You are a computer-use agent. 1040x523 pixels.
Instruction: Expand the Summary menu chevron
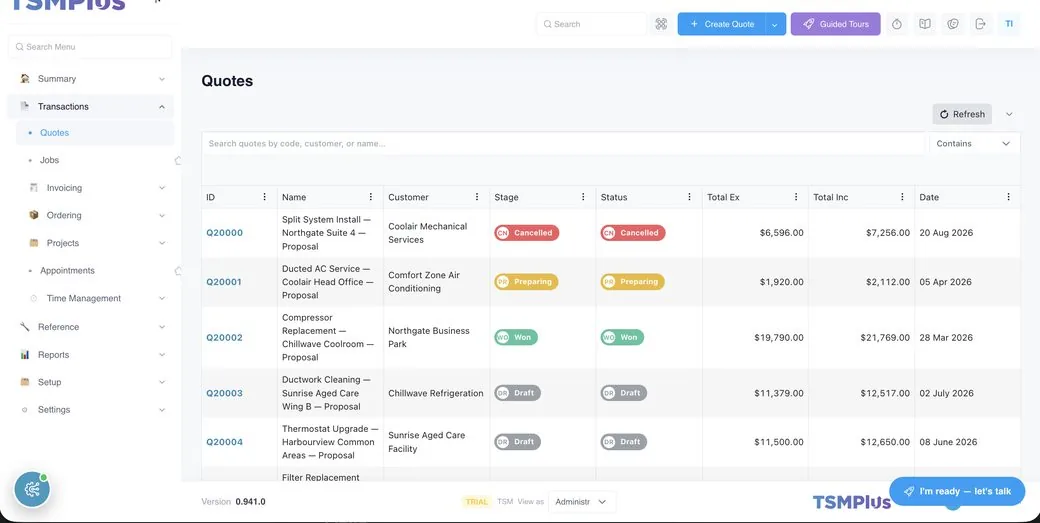(x=162, y=79)
